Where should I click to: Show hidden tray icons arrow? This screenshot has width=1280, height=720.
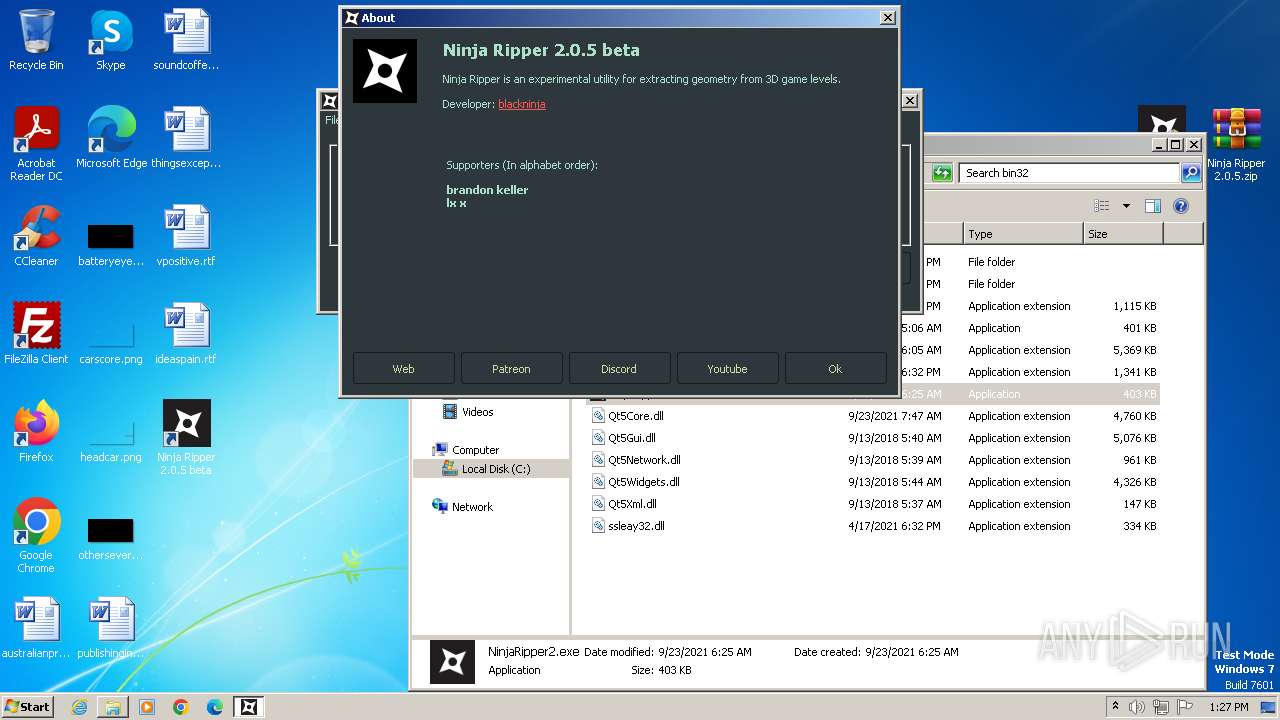pos(1115,707)
